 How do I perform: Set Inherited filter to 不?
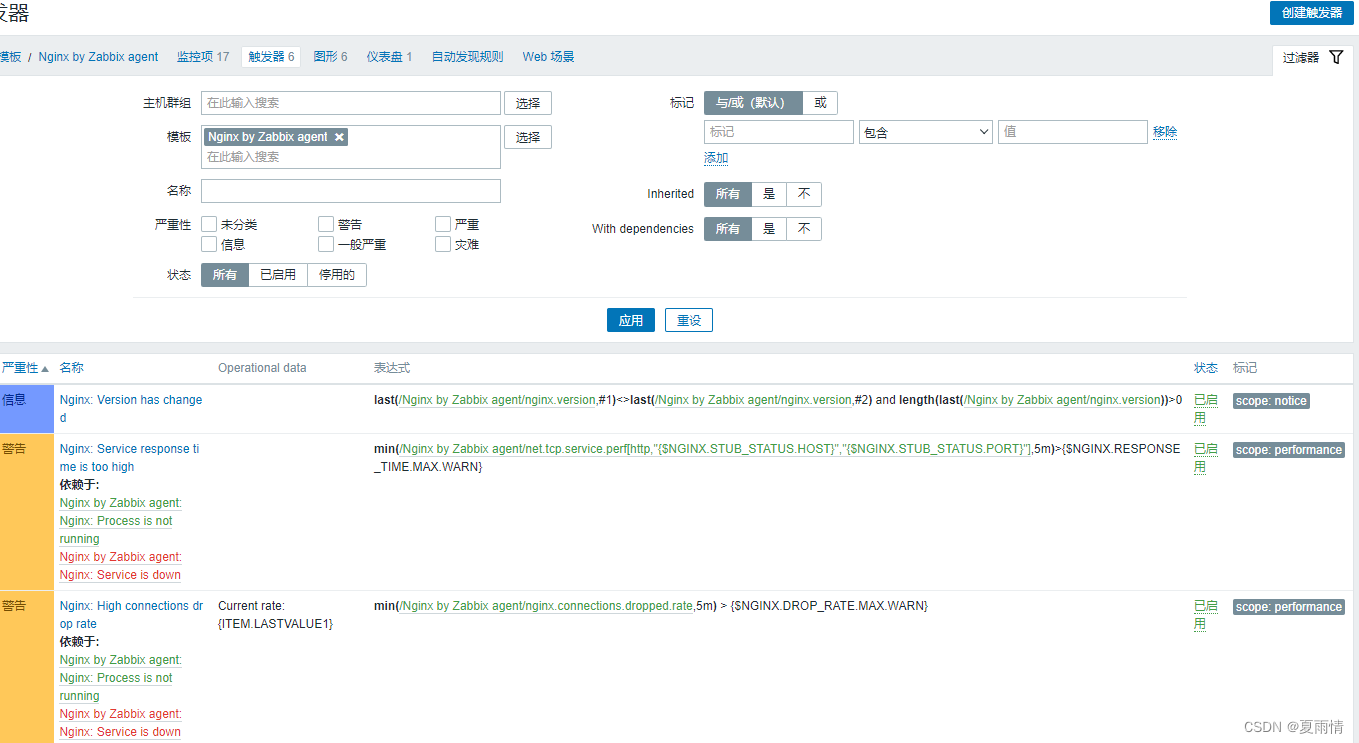click(x=804, y=194)
